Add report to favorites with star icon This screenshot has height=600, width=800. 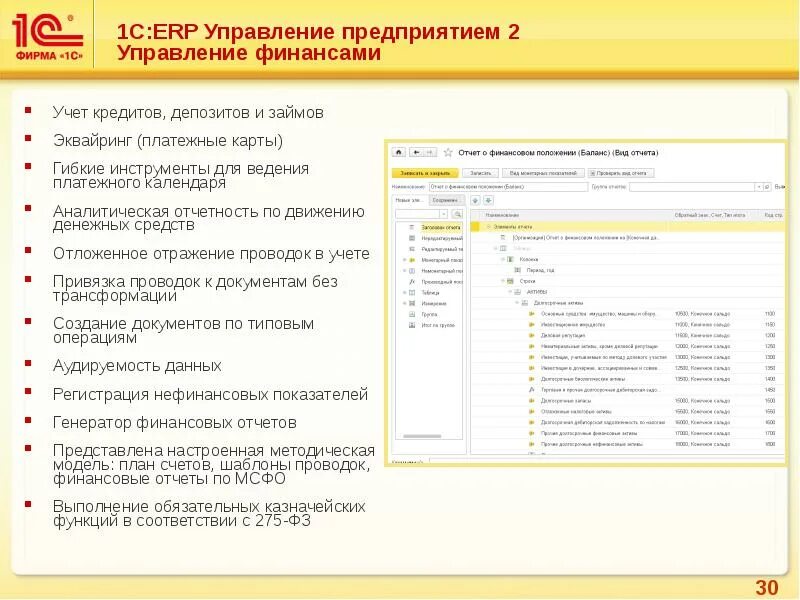point(448,152)
